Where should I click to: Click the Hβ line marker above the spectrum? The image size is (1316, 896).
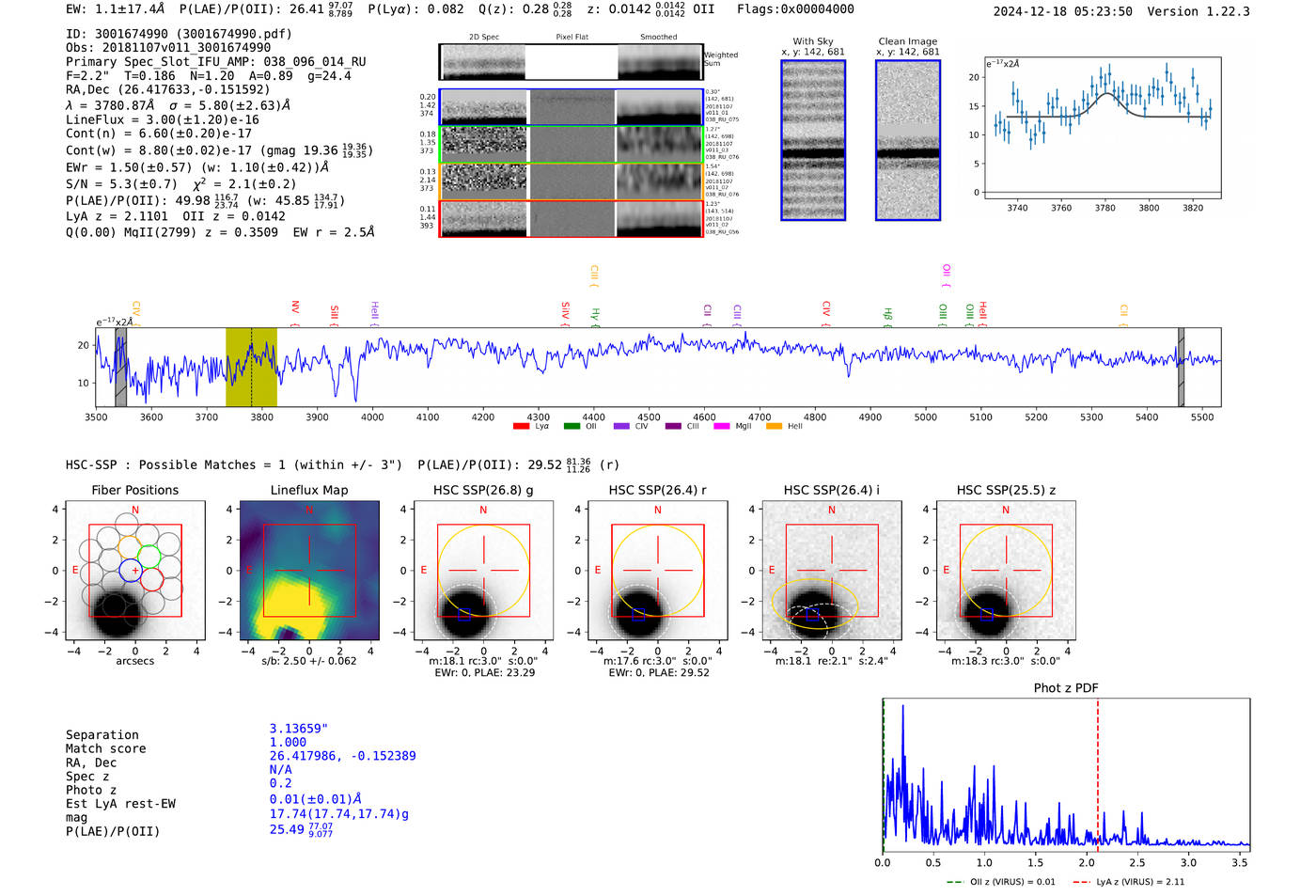pos(887,314)
